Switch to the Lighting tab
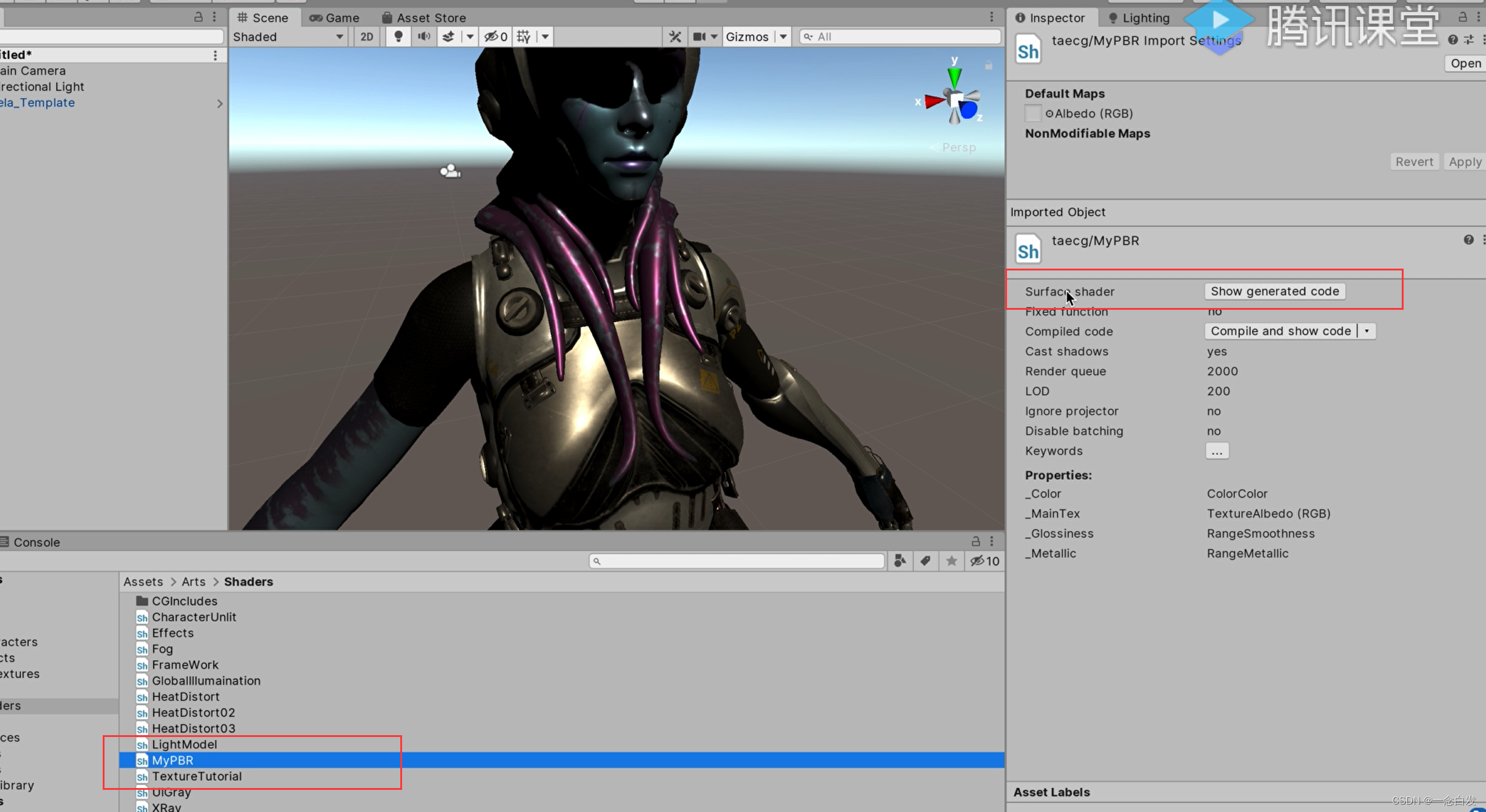 tap(1139, 18)
